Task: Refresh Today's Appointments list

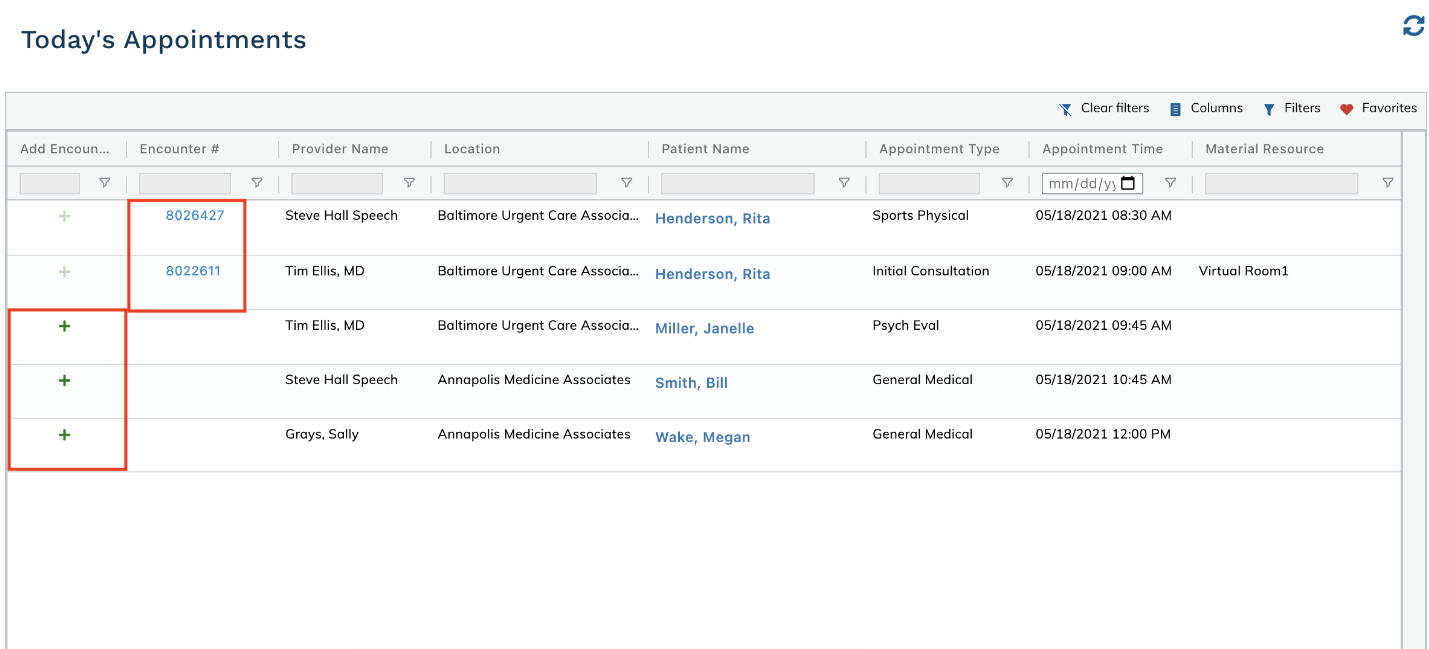Action: (x=1413, y=26)
